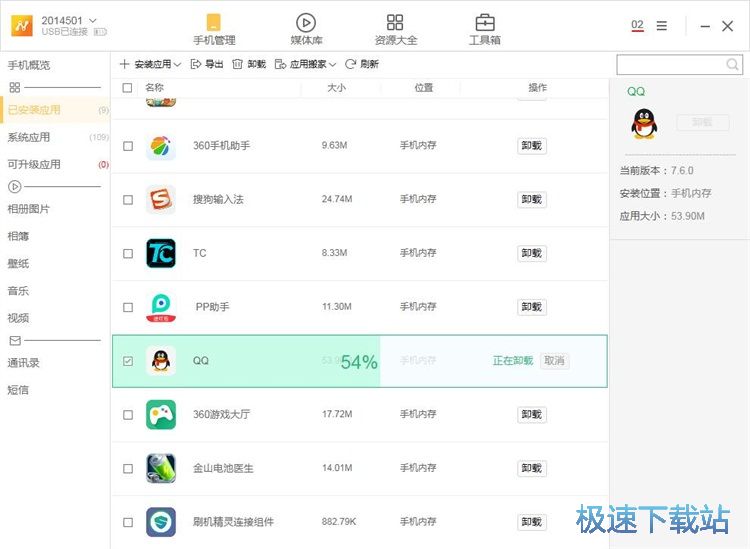
Task: Click the 刷新 refresh icon in toolbar
Action: coord(352,64)
